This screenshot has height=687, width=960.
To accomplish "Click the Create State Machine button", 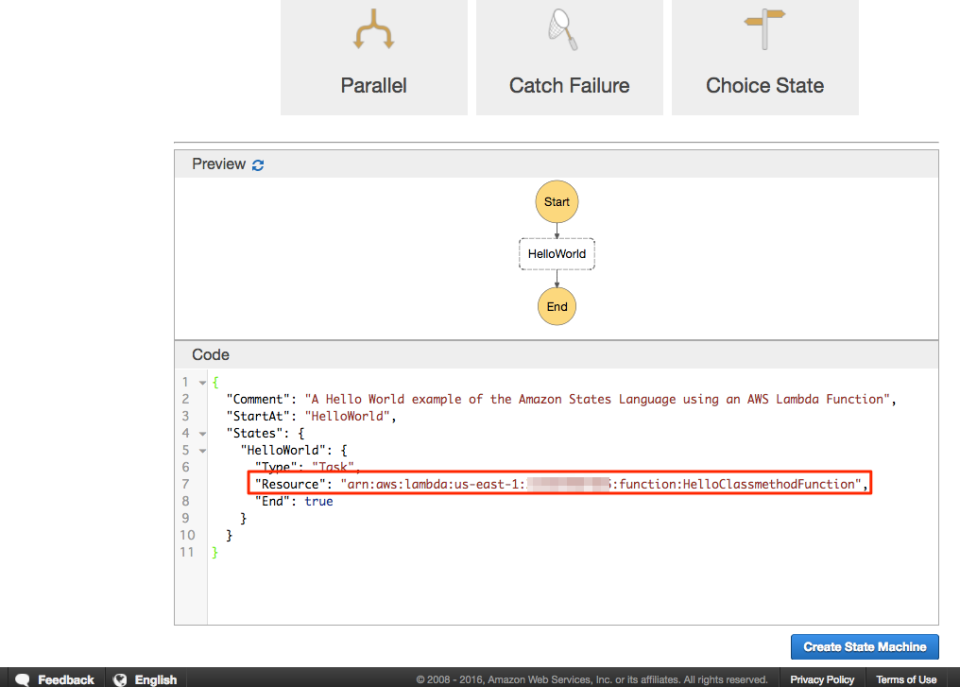I will point(864,647).
